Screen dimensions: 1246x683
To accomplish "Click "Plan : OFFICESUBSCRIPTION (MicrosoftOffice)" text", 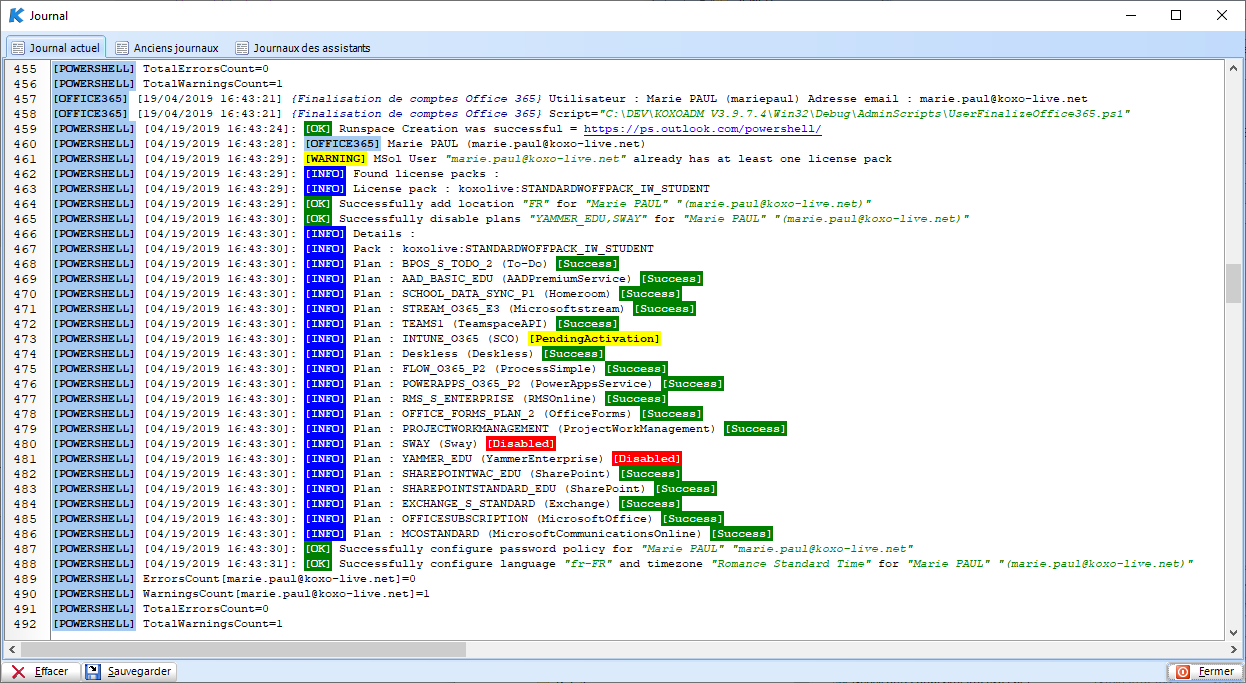I will (503, 519).
